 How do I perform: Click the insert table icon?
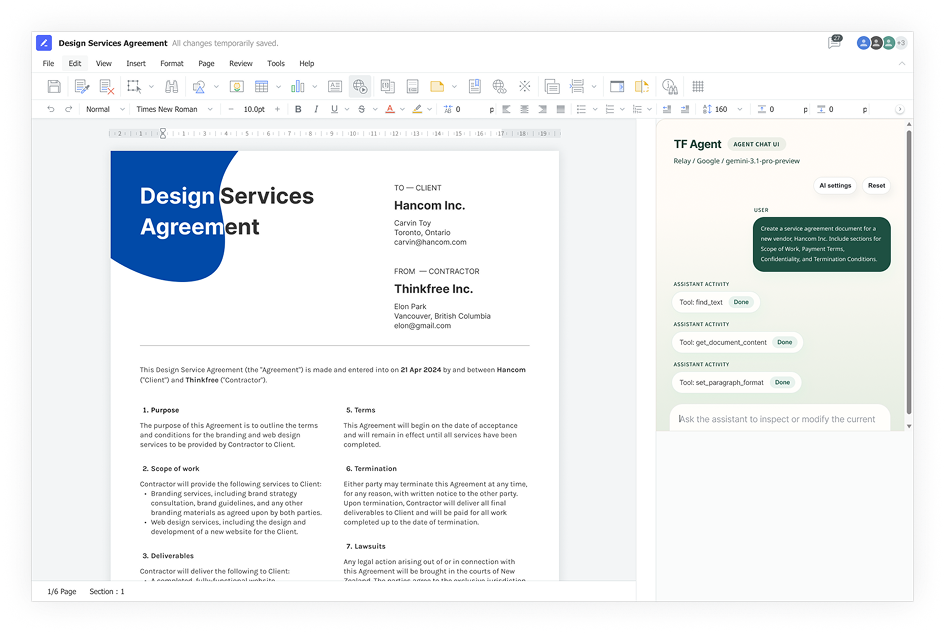pos(262,86)
